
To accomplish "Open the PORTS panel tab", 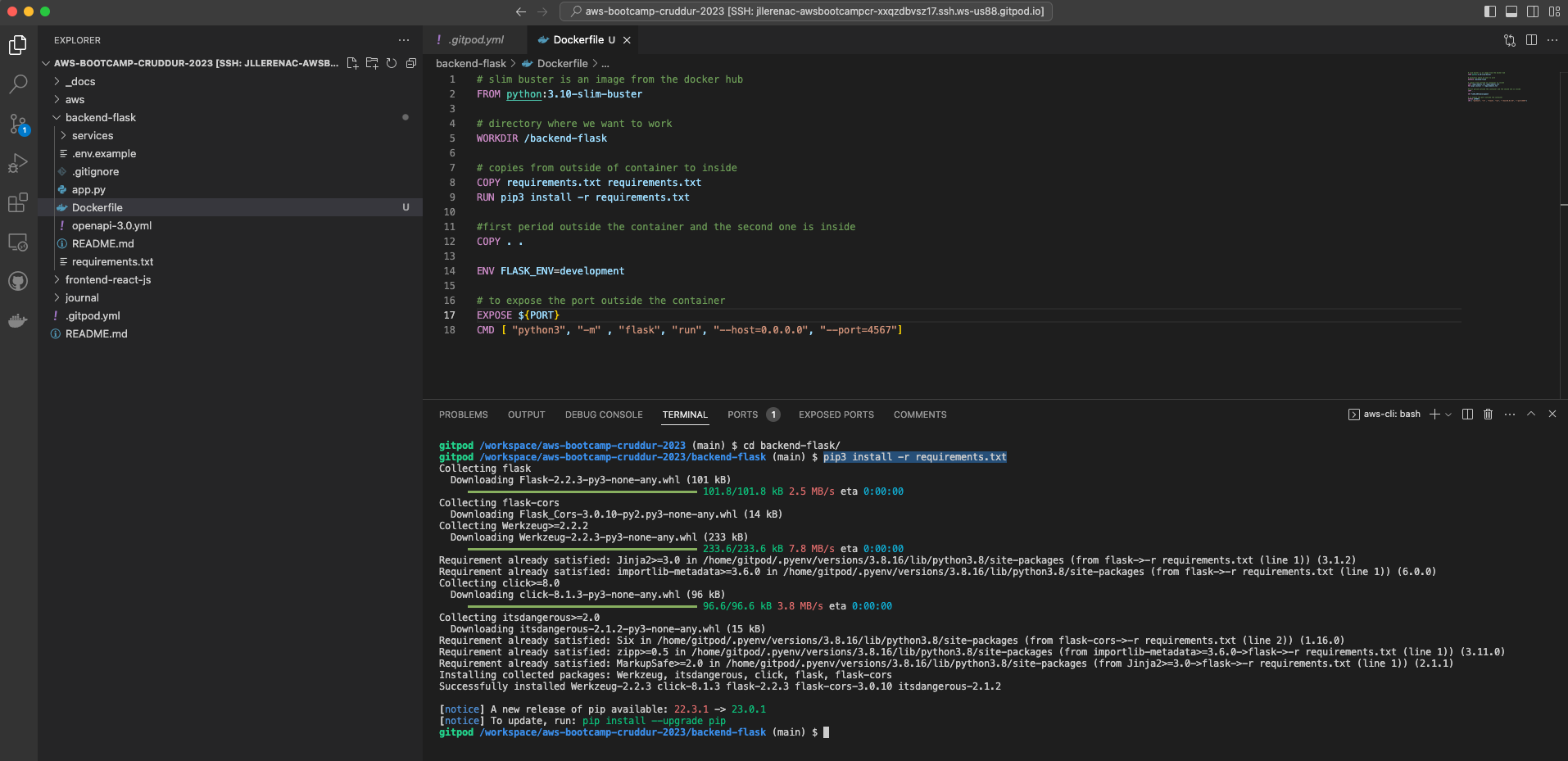I will [x=741, y=414].
